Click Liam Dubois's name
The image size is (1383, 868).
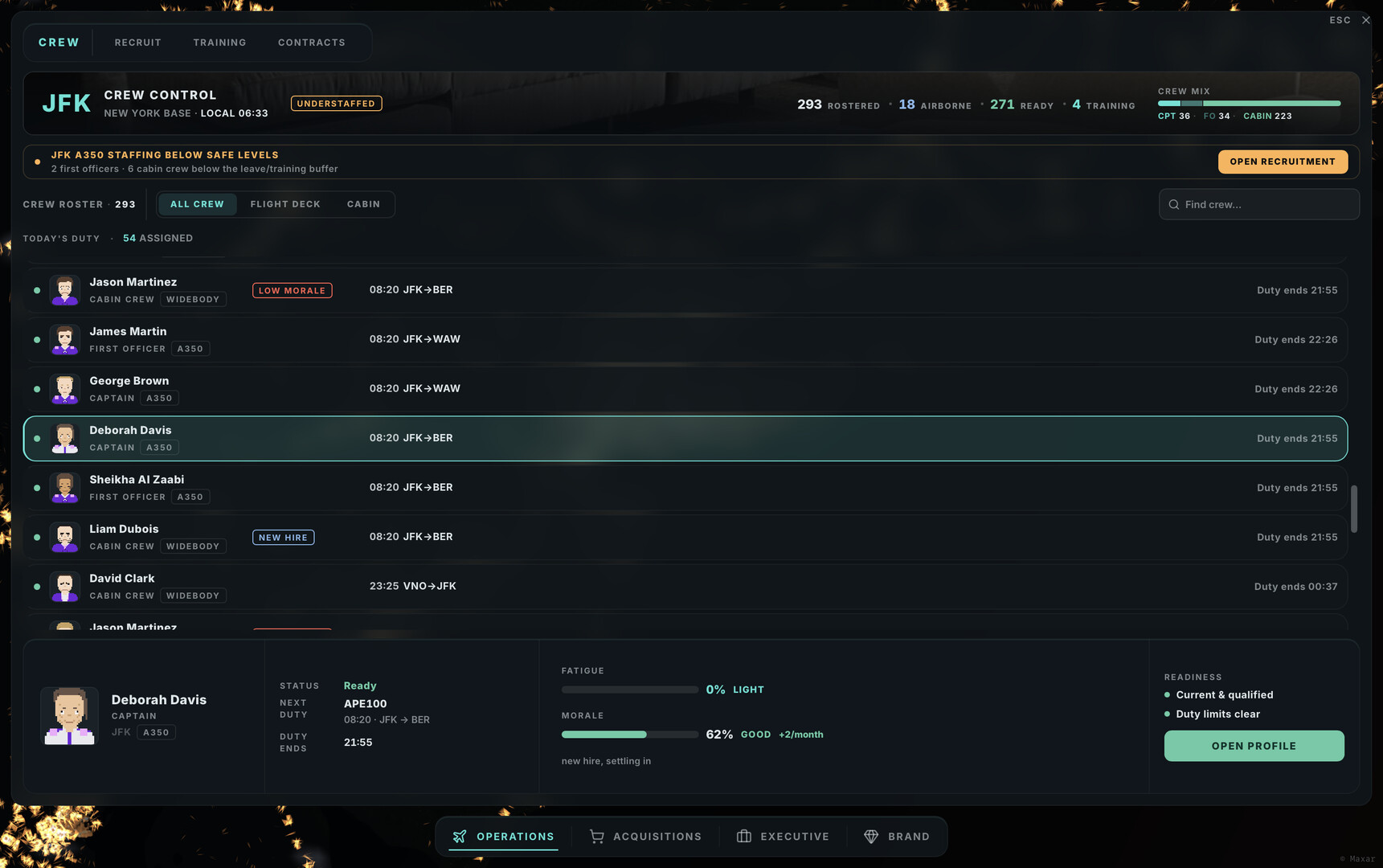pyautogui.click(x=124, y=529)
